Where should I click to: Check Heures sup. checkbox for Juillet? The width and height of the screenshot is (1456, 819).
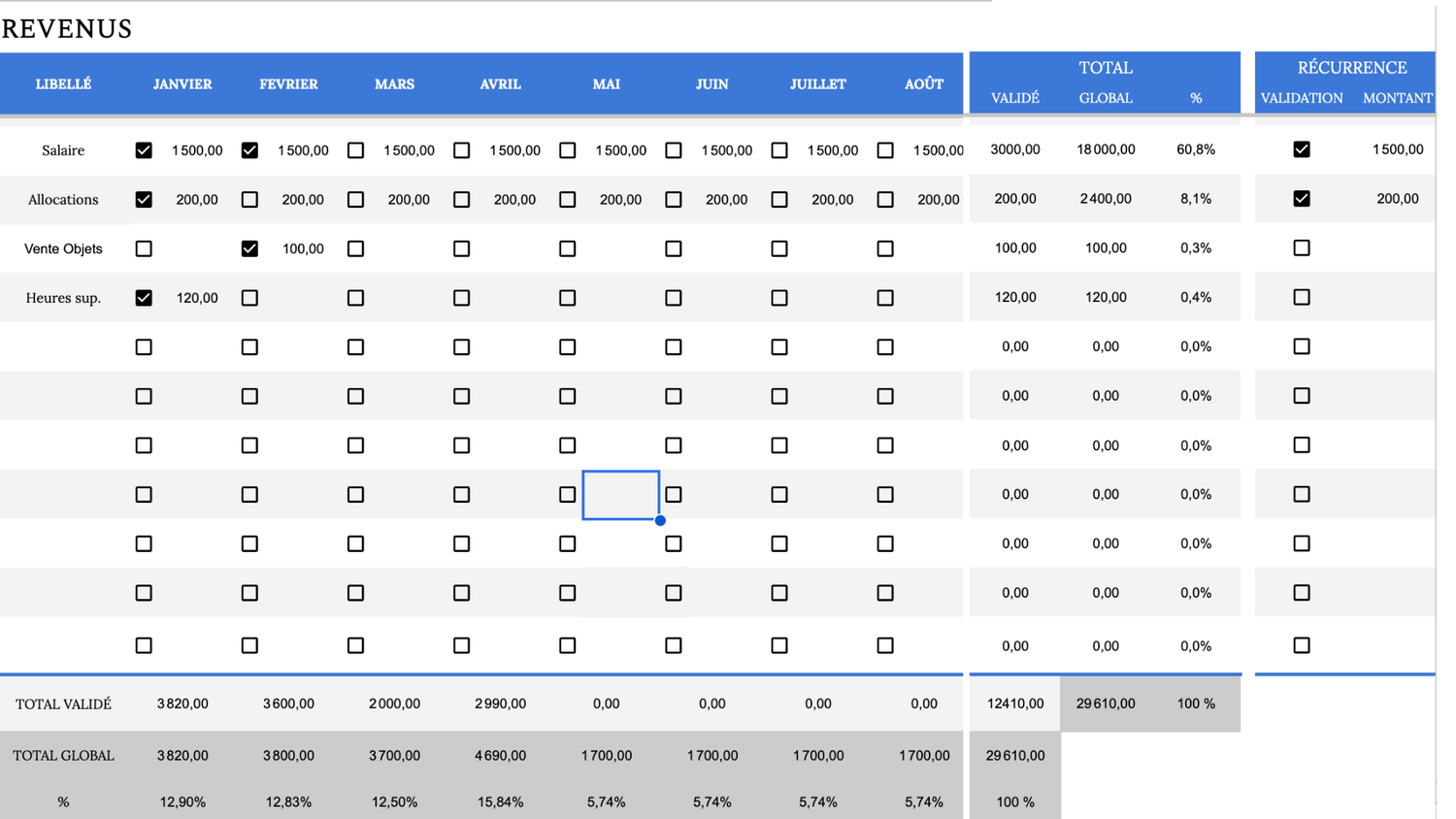pos(779,298)
